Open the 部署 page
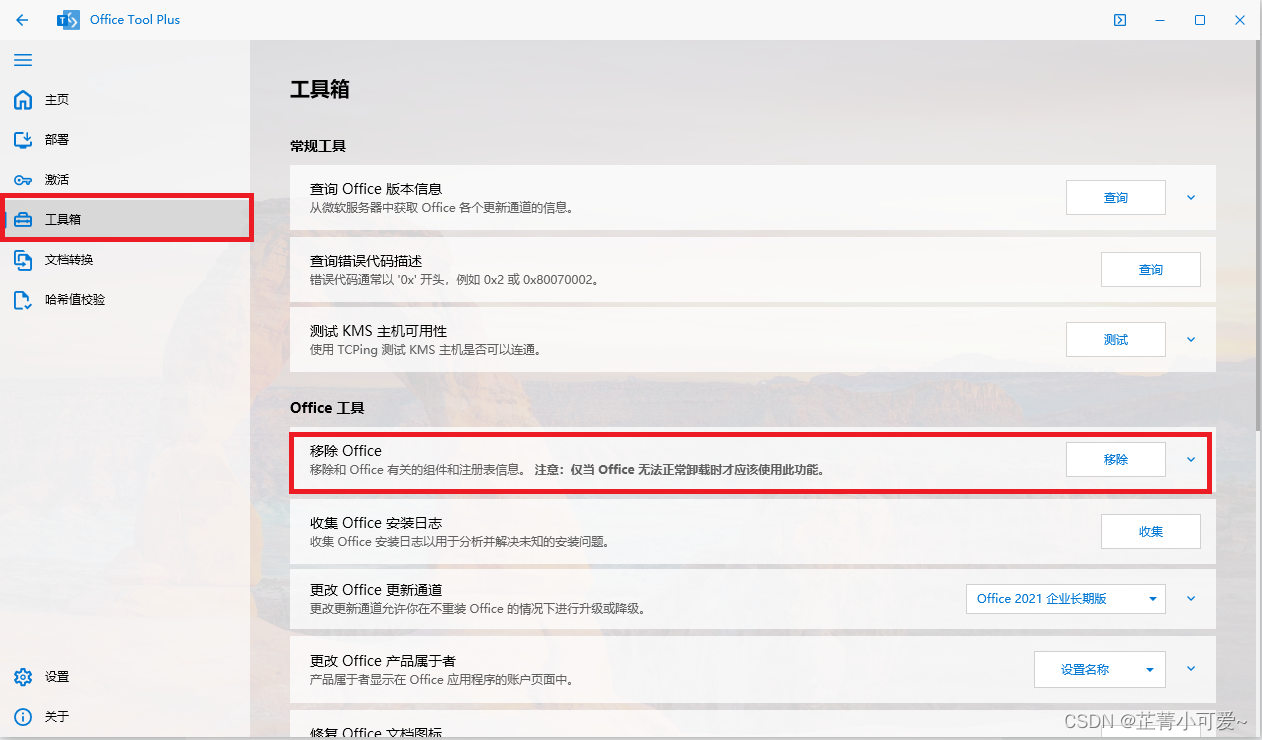 click(125, 140)
